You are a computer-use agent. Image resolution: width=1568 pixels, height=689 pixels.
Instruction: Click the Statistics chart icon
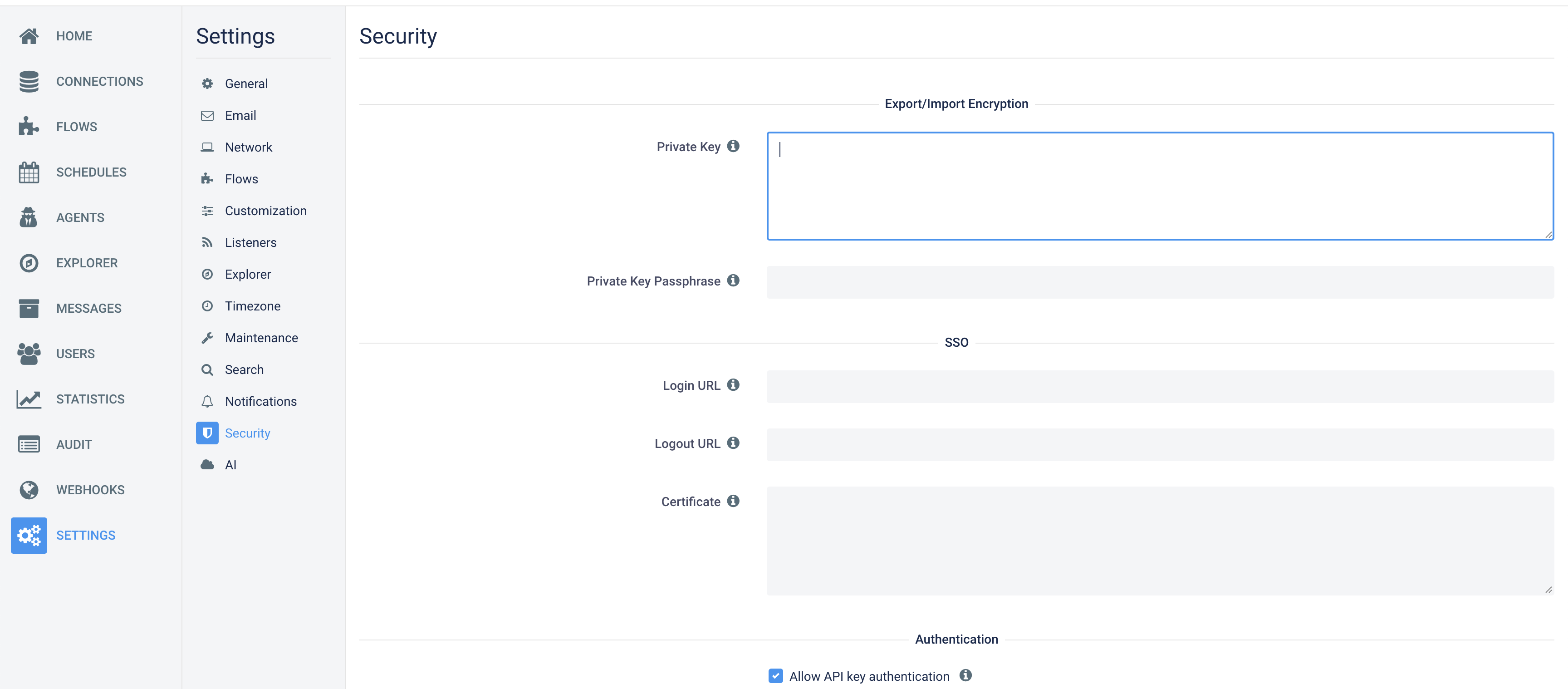tap(29, 399)
